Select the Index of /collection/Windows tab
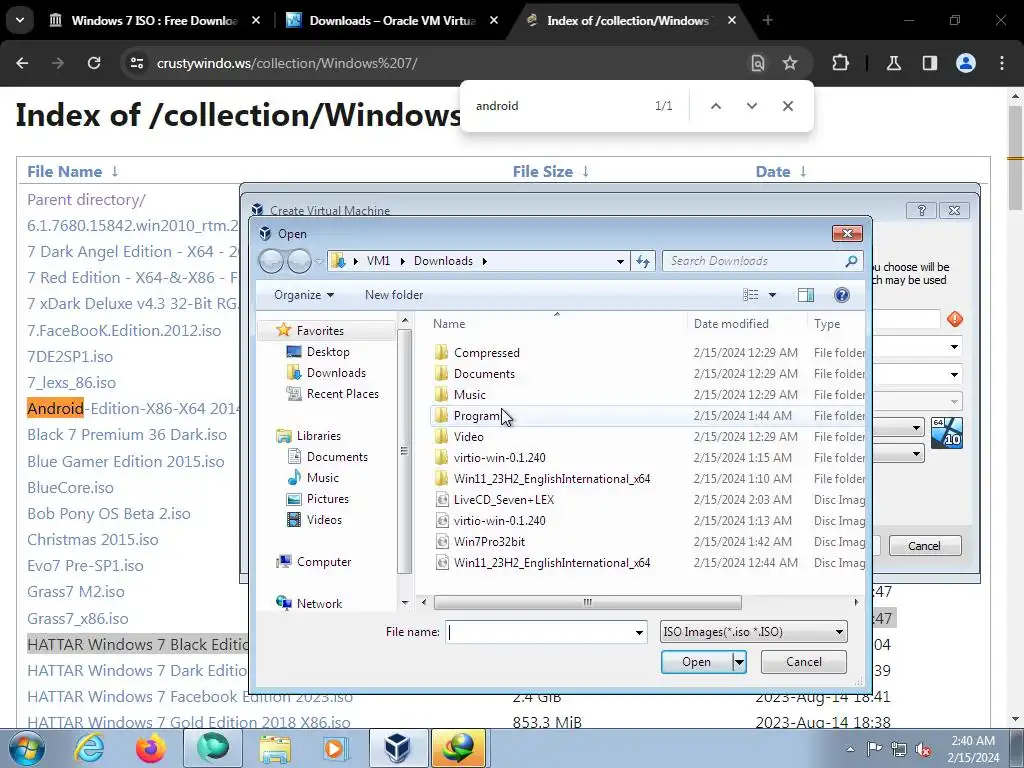Screen dimensions: 1024x768 pyautogui.click(x=630, y=21)
